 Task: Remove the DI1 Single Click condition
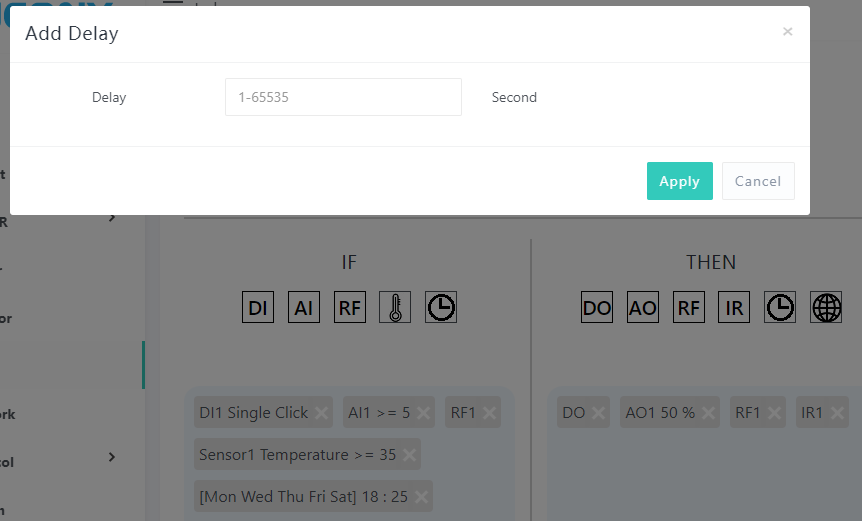[x=321, y=413]
